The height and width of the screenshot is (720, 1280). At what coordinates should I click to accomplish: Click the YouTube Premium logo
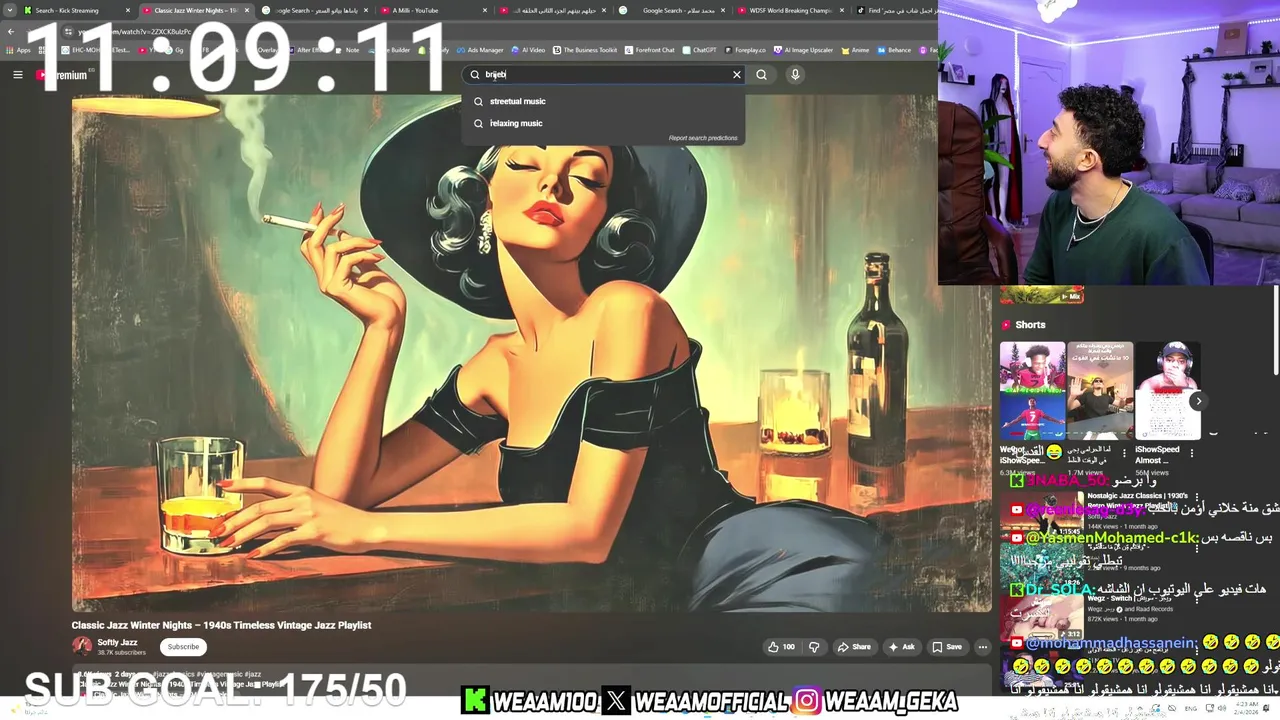[x=62, y=75]
